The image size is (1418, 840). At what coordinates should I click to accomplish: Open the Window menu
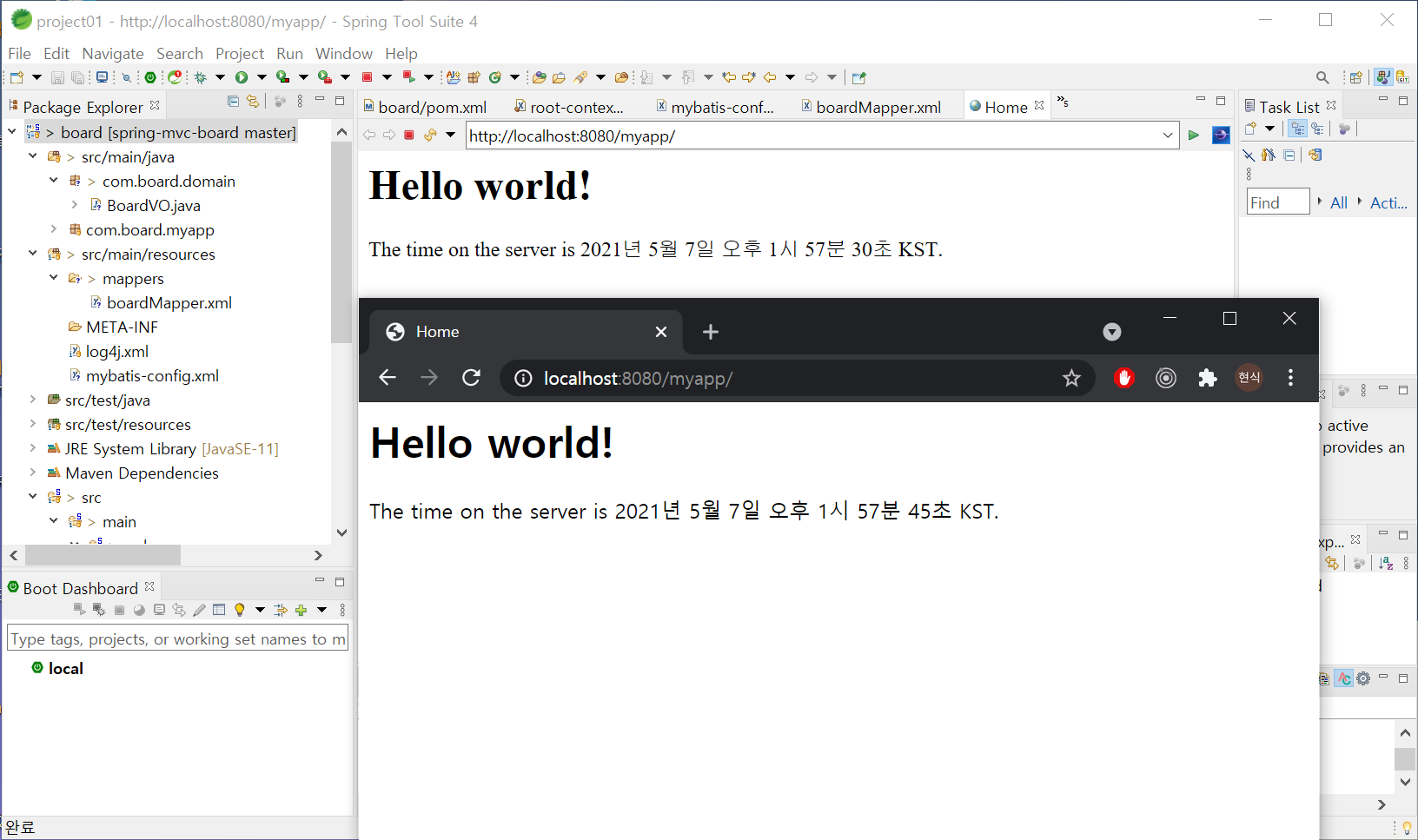click(344, 53)
